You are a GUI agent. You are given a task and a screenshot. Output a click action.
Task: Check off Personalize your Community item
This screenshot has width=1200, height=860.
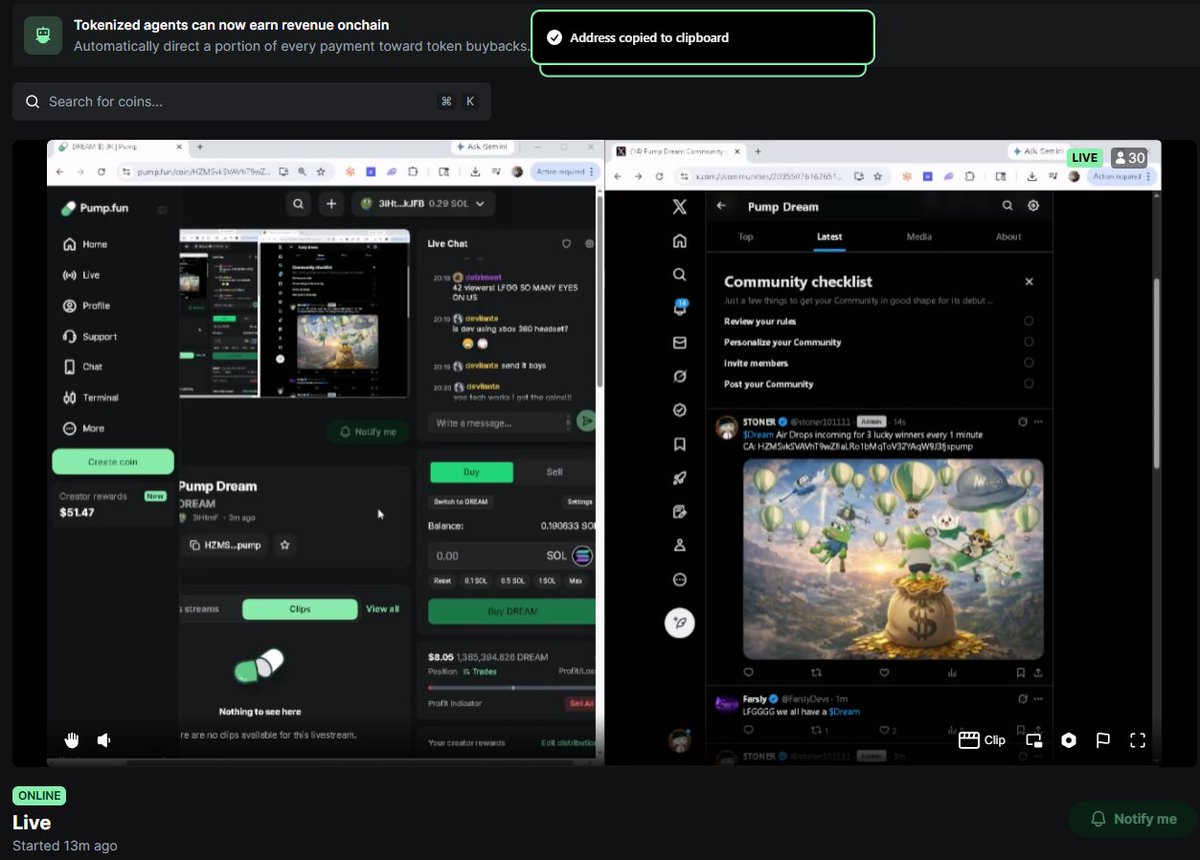1028,342
